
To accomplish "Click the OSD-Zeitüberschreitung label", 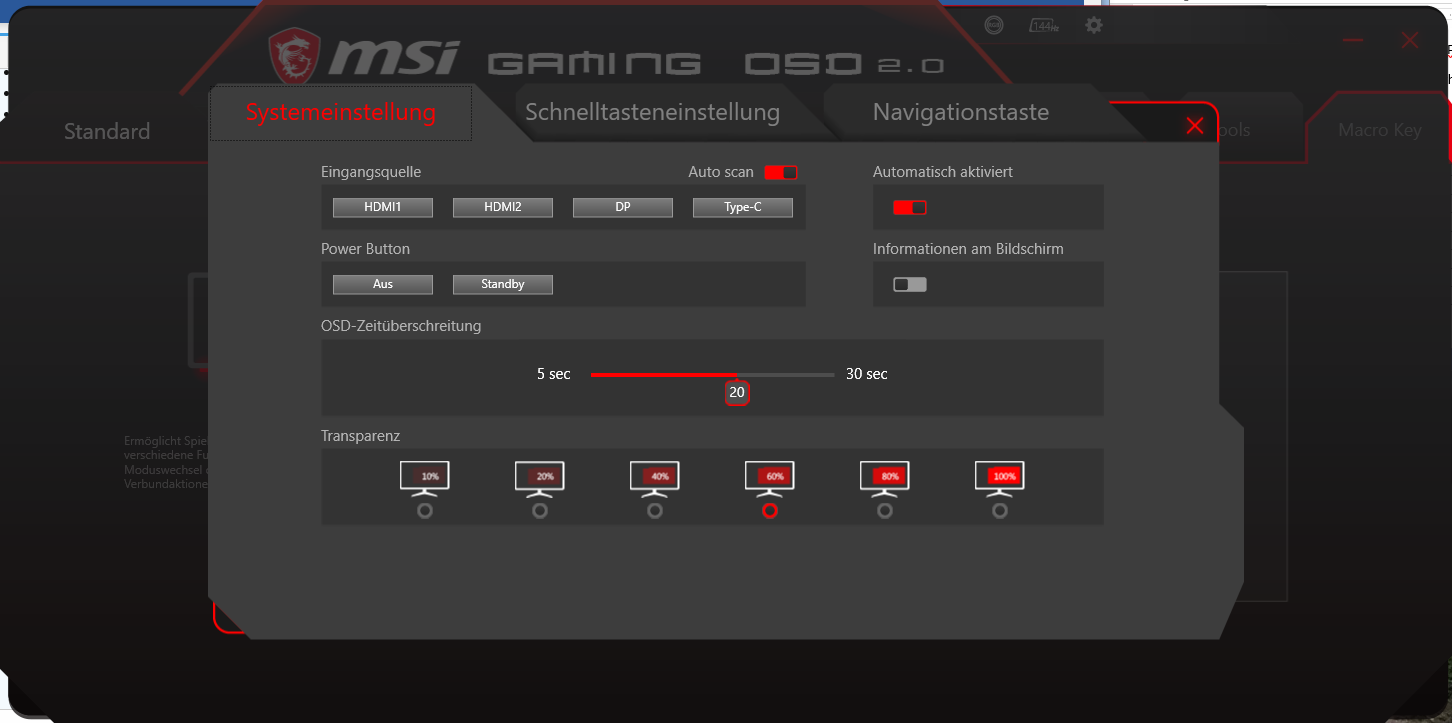I will tap(401, 326).
